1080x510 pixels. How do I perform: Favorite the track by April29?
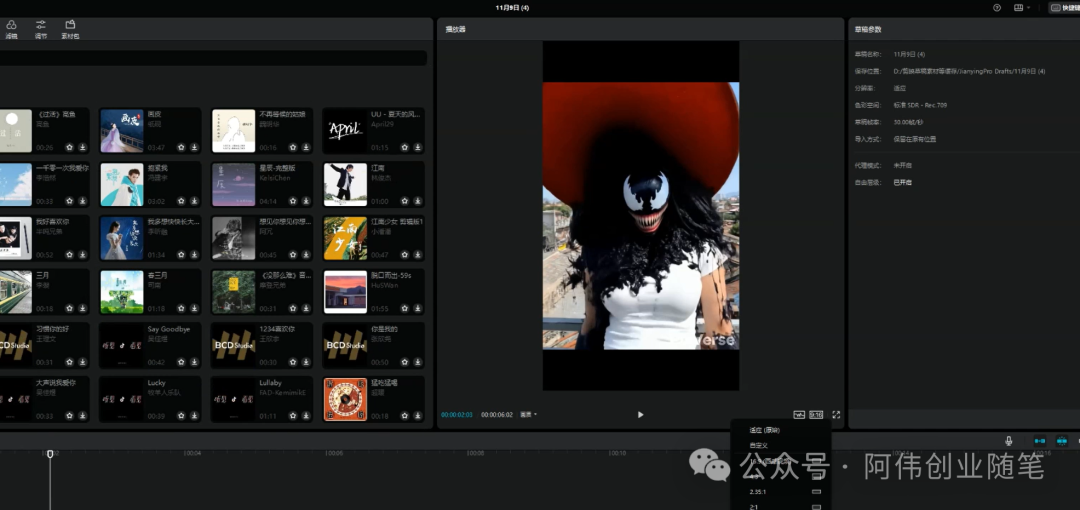tap(404, 147)
